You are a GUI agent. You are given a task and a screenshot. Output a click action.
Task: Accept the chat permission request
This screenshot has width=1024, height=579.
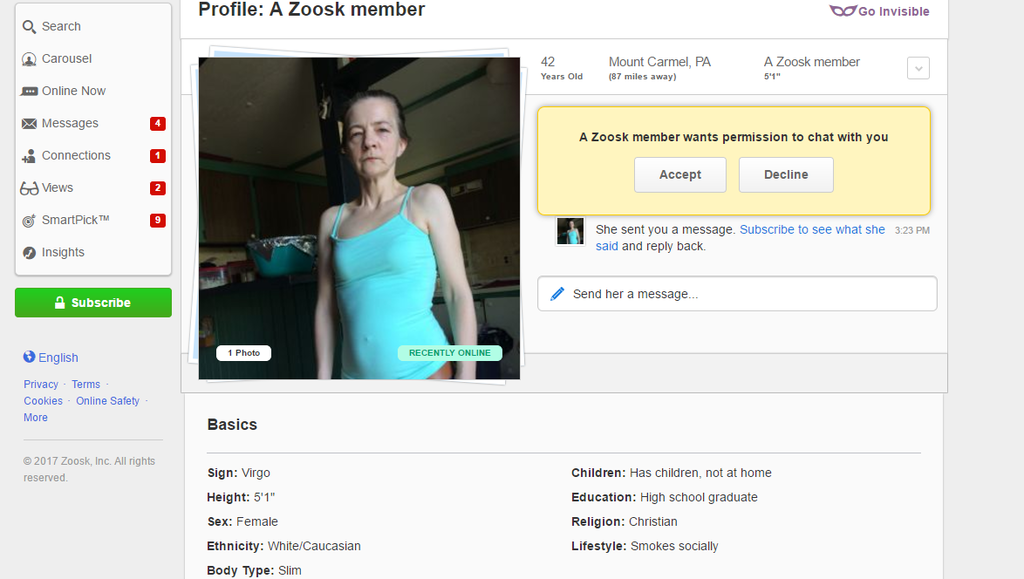680,175
